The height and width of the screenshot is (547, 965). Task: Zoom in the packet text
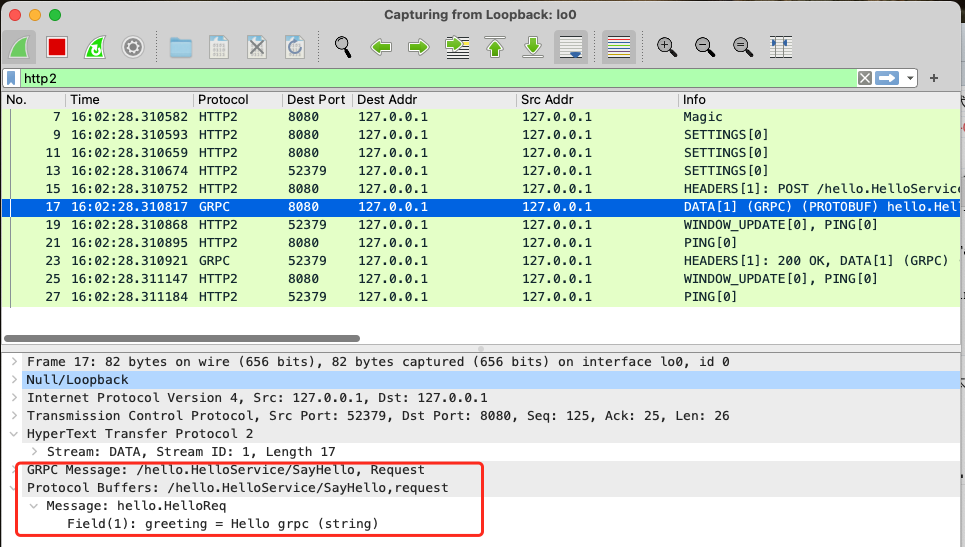(667, 47)
